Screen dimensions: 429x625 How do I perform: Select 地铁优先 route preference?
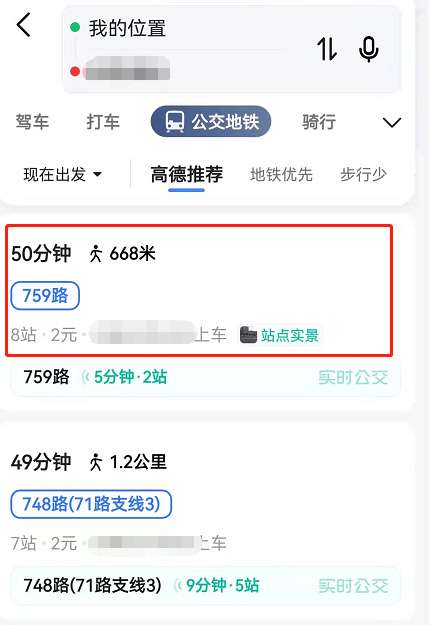tap(281, 175)
